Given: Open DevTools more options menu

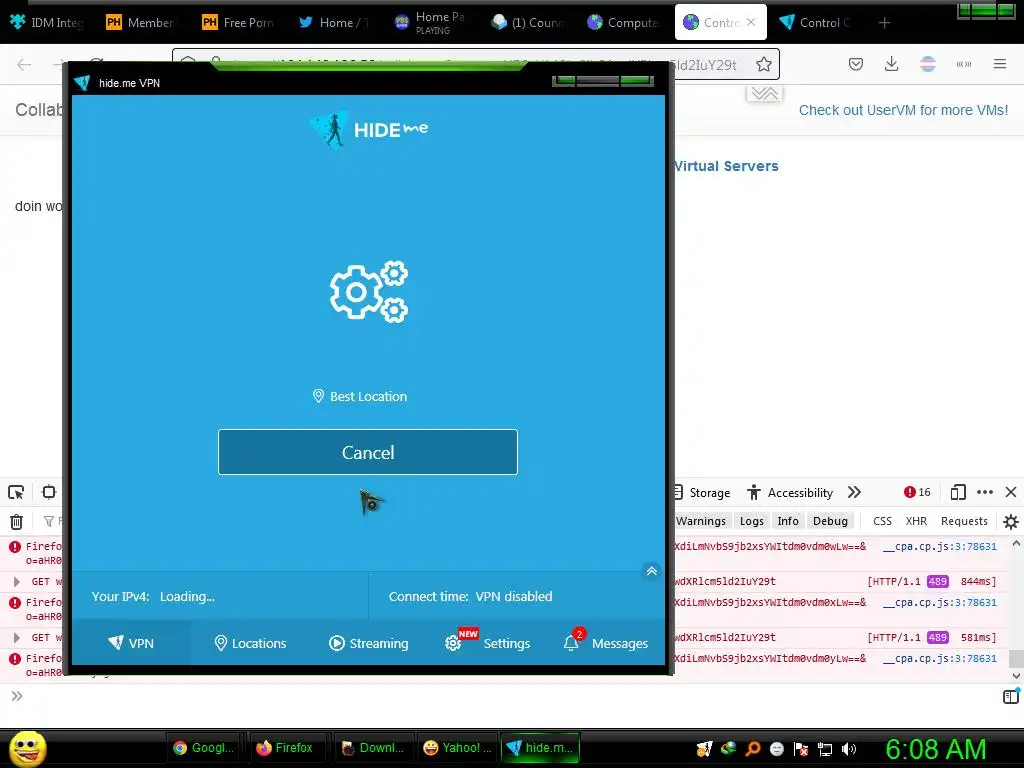Looking at the screenshot, I should pyautogui.click(x=985, y=492).
